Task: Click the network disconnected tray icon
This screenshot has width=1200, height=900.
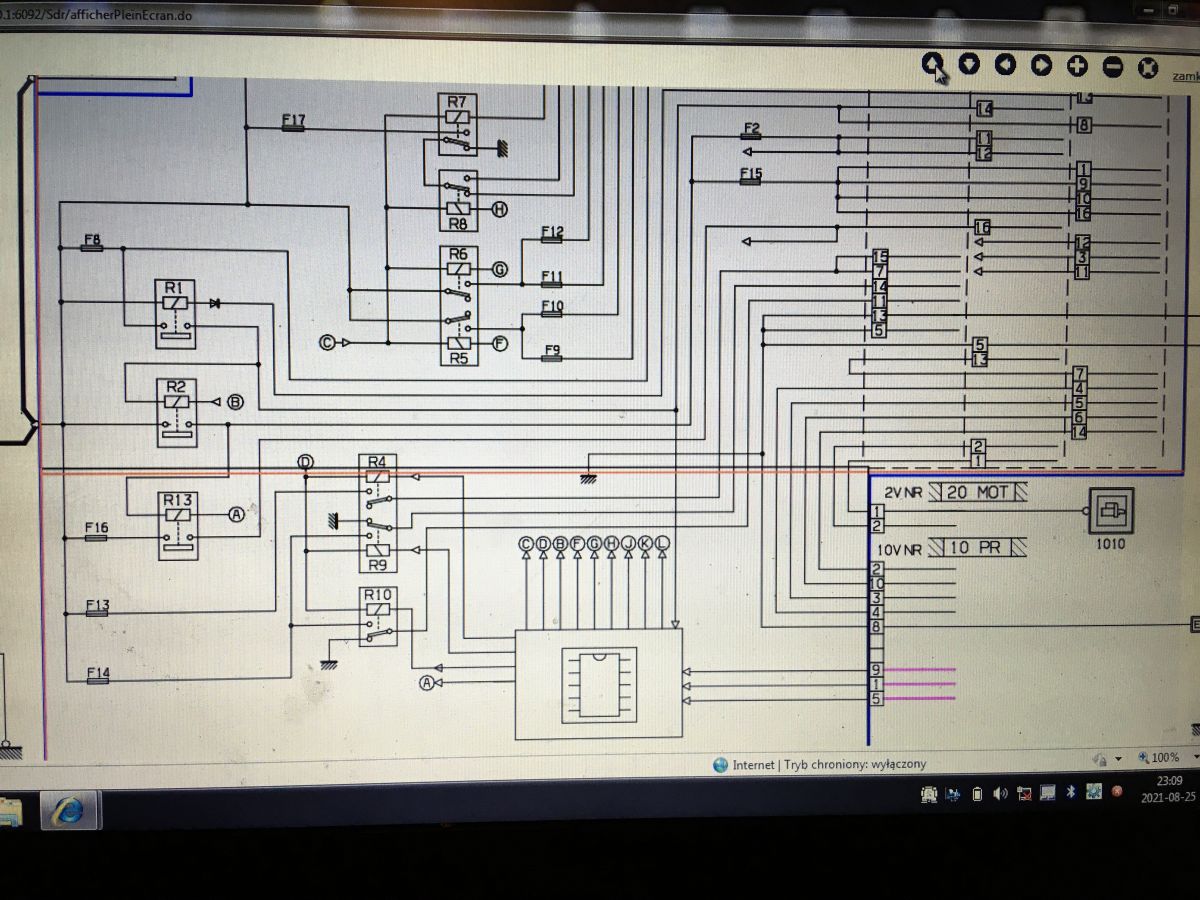Action: pyautogui.click(x=1024, y=795)
